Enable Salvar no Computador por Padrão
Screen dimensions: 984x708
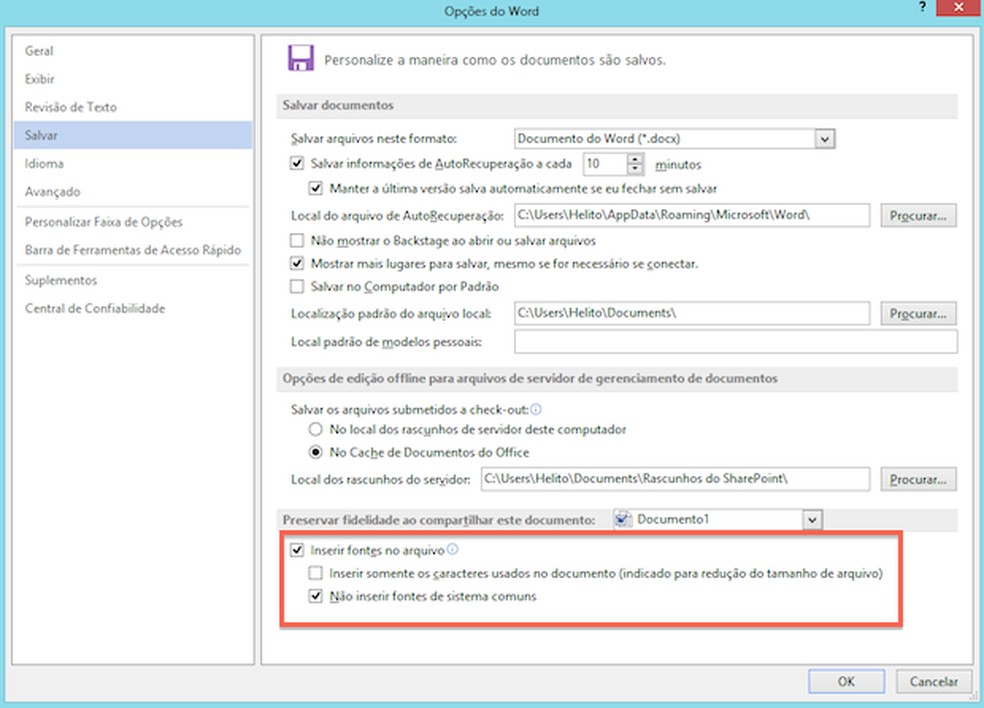tap(296, 289)
